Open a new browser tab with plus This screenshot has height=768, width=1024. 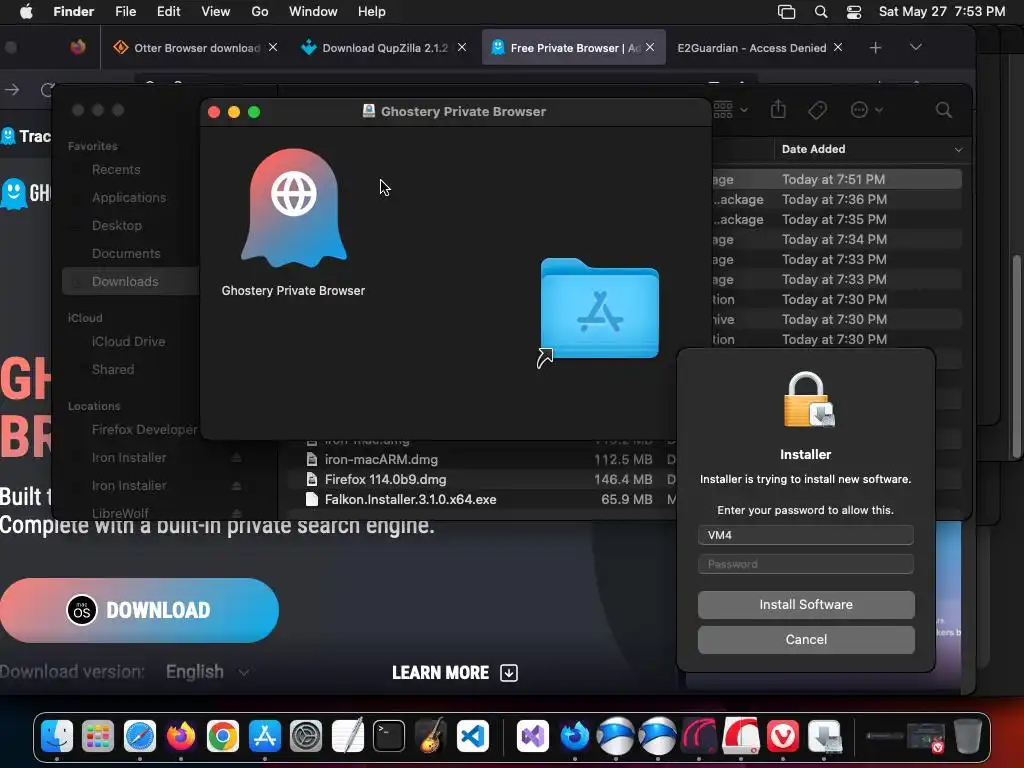pos(875,48)
